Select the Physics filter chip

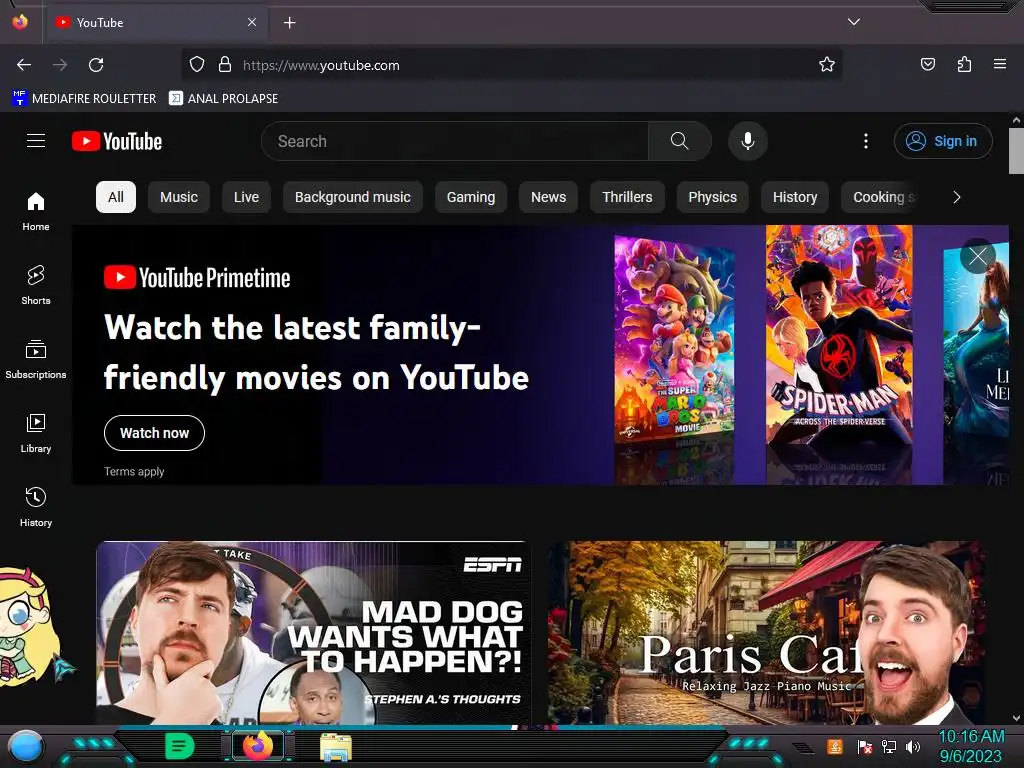pos(712,197)
